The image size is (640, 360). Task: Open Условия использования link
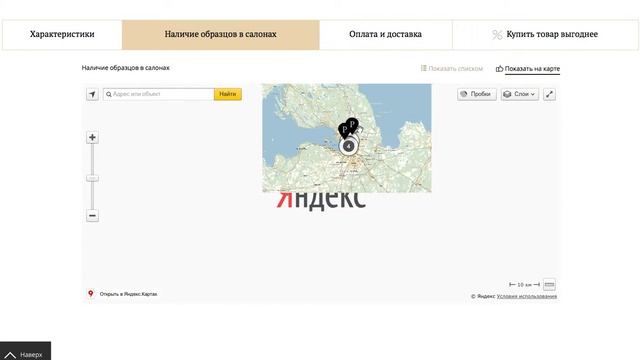(527, 296)
